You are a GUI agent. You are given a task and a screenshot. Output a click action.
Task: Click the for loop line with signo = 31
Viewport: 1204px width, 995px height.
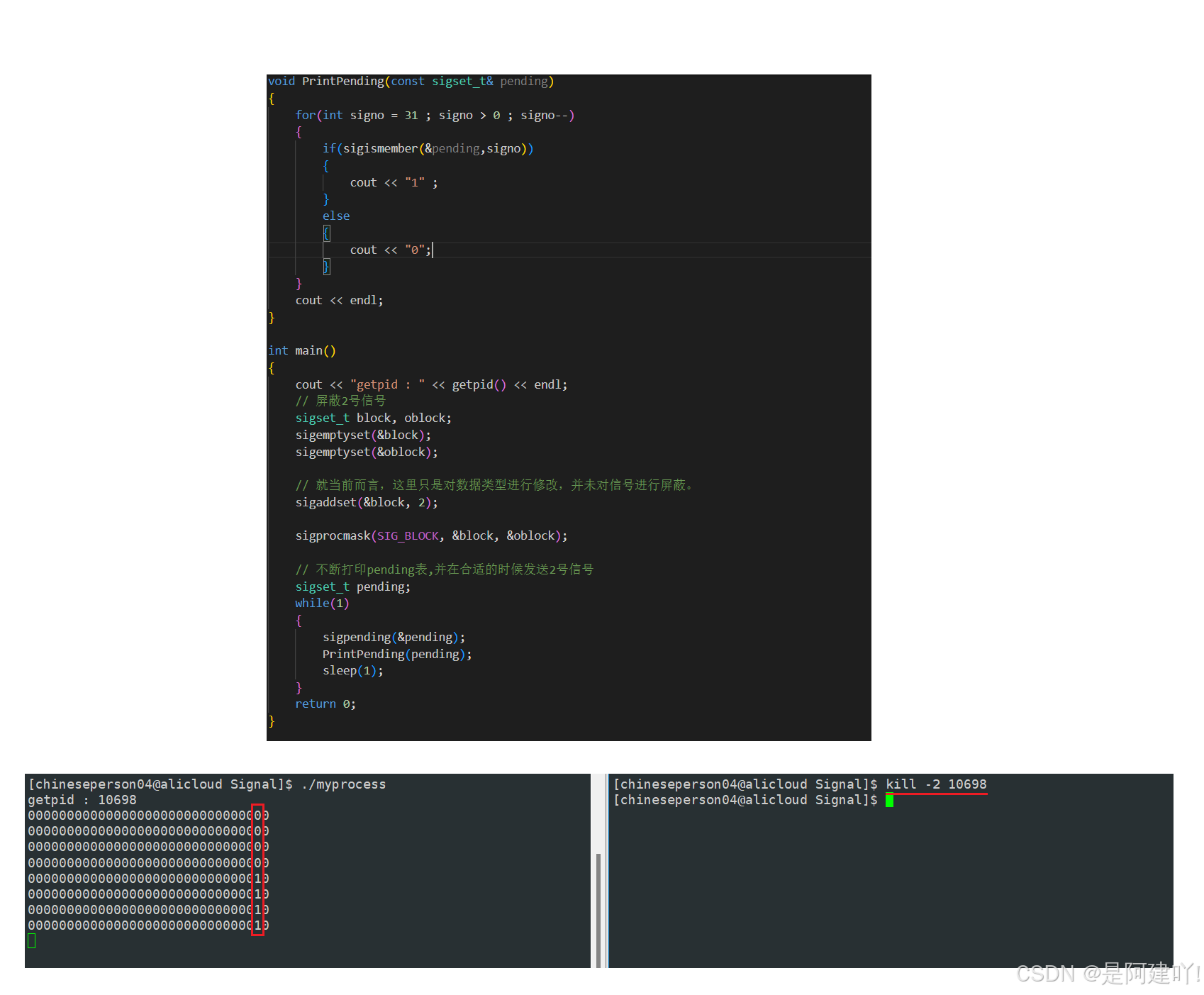point(435,116)
